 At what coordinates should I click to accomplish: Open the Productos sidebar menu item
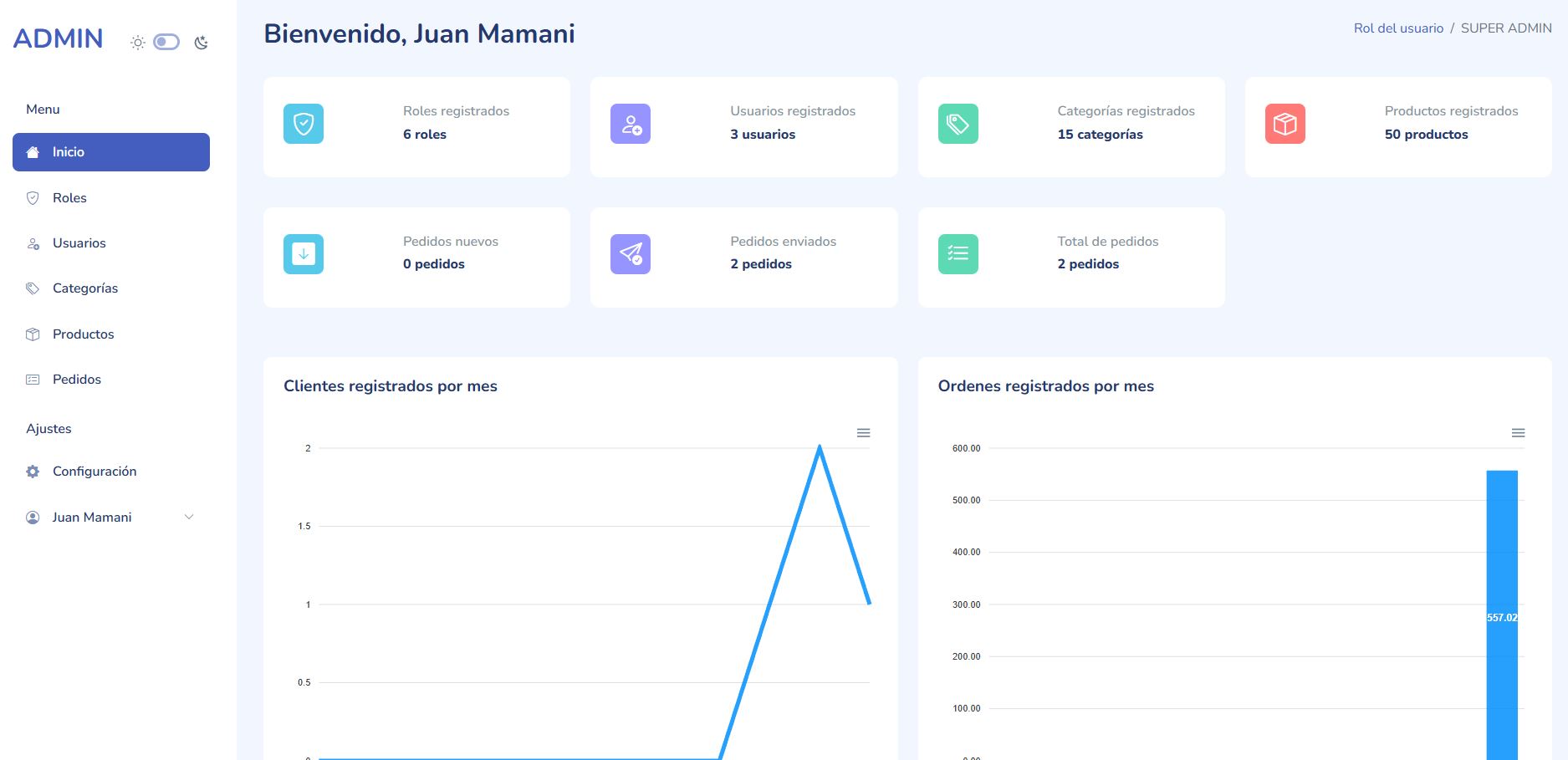click(x=83, y=334)
